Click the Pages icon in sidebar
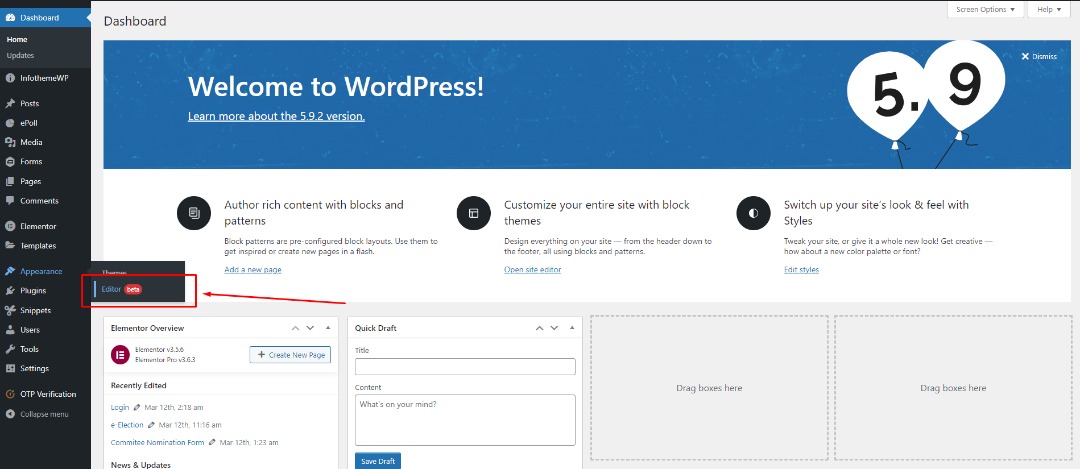This screenshot has width=1080, height=469. point(10,181)
